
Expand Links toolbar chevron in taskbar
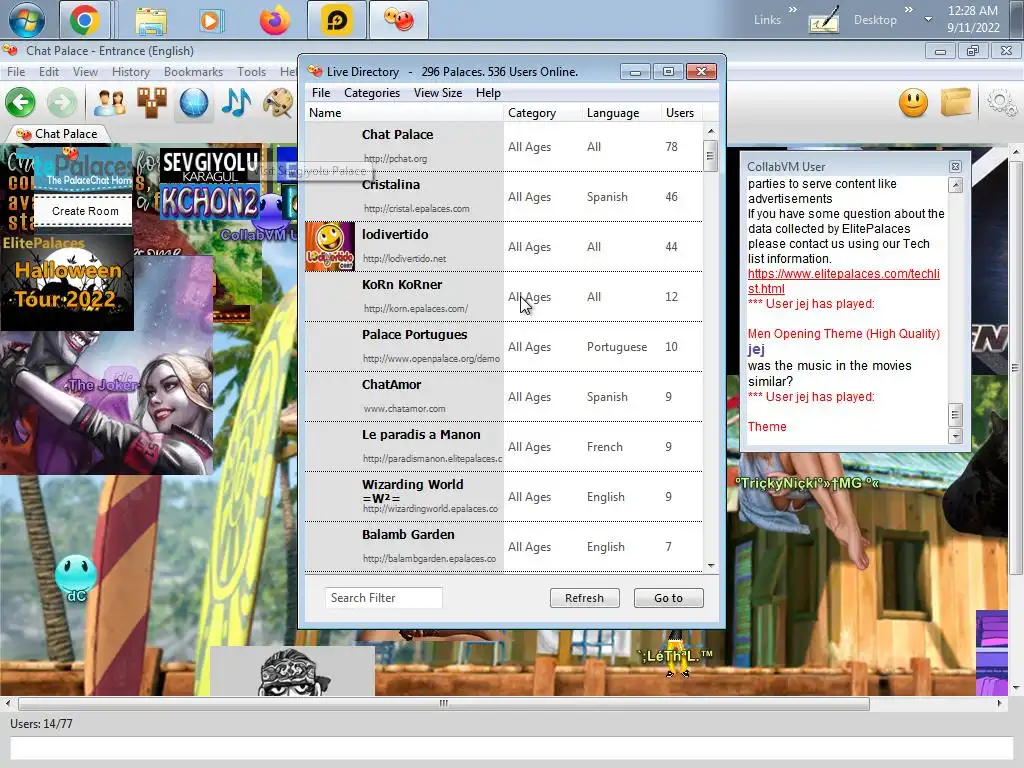click(792, 9)
